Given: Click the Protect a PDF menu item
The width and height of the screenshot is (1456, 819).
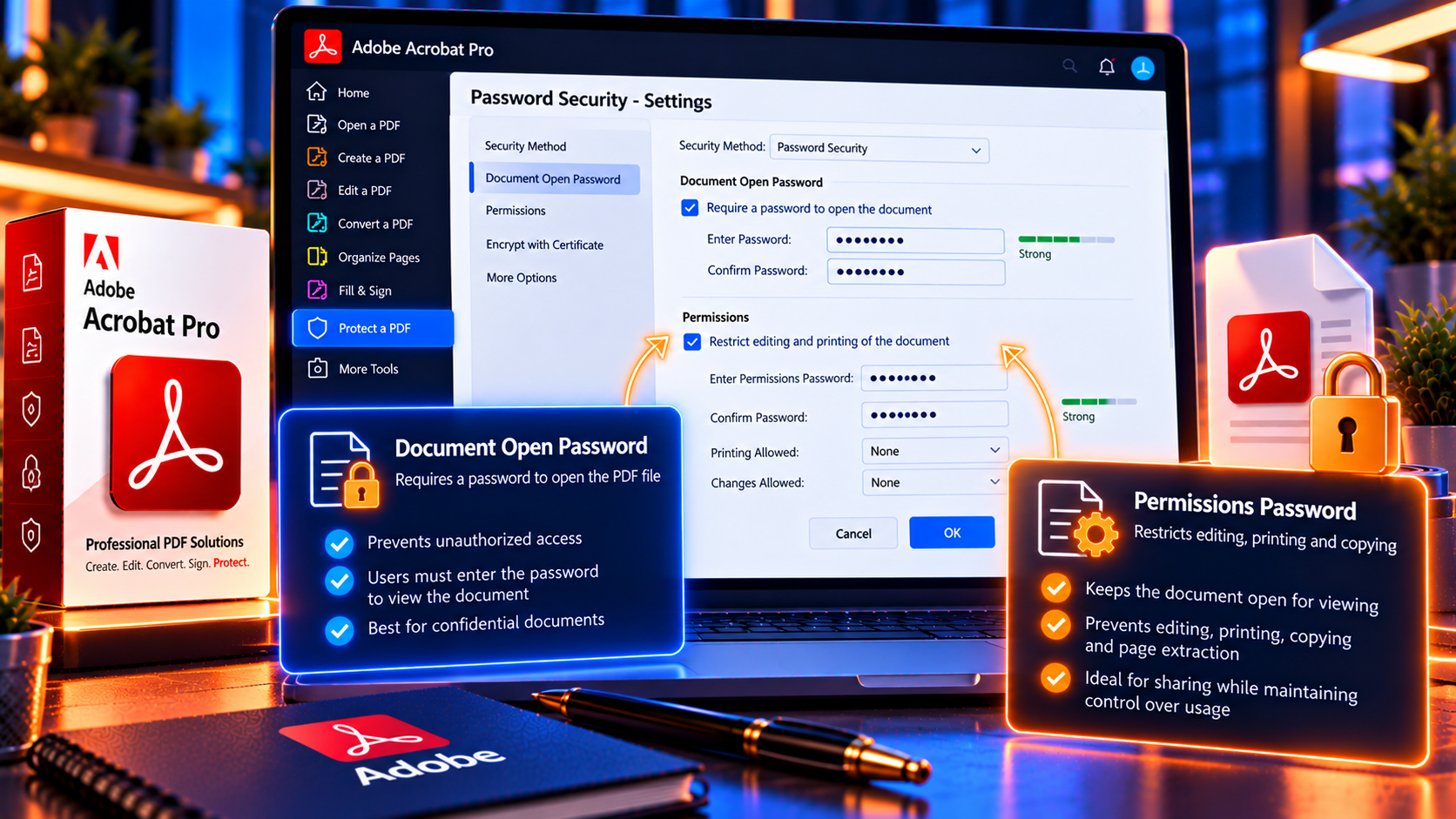Looking at the screenshot, I should pyautogui.click(x=374, y=328).
